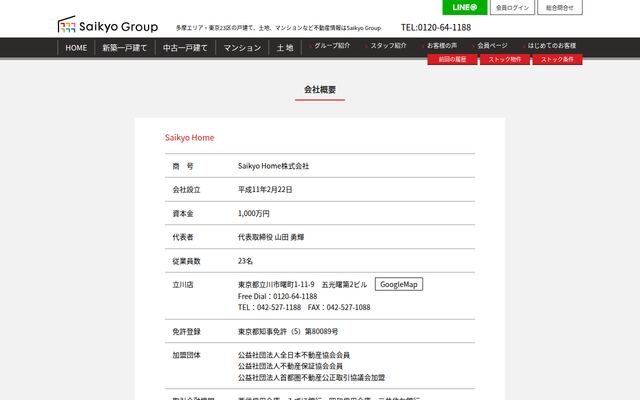
Task: Select license 東京都知事免許（5）第80089号 text
Action: (288, 331)
